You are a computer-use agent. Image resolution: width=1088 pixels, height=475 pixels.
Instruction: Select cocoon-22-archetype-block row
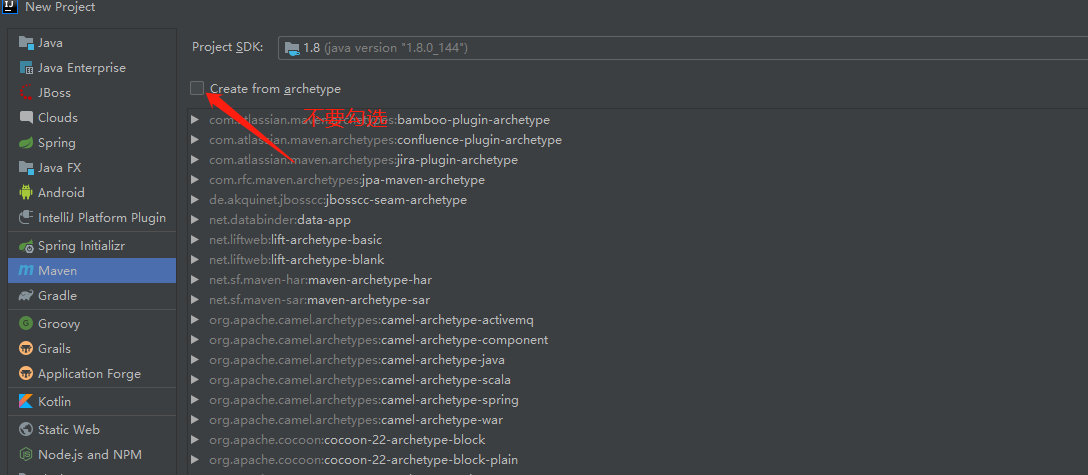coord(637,440)
